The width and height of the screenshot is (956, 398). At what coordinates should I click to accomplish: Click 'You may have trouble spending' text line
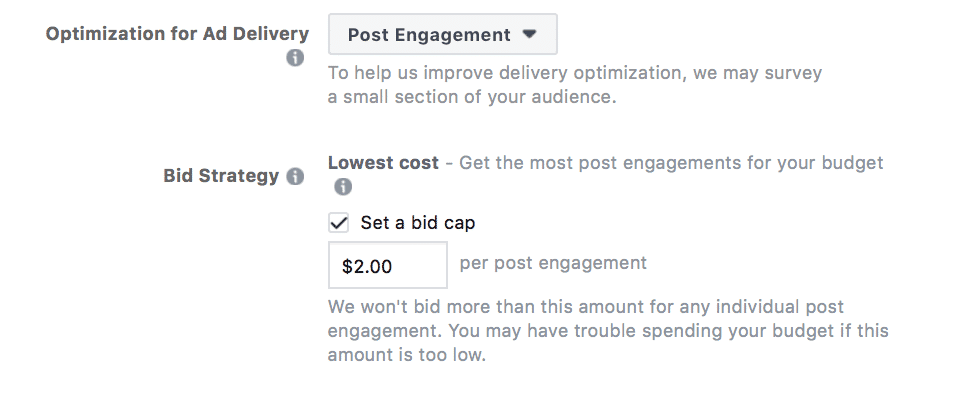[669, 331]
